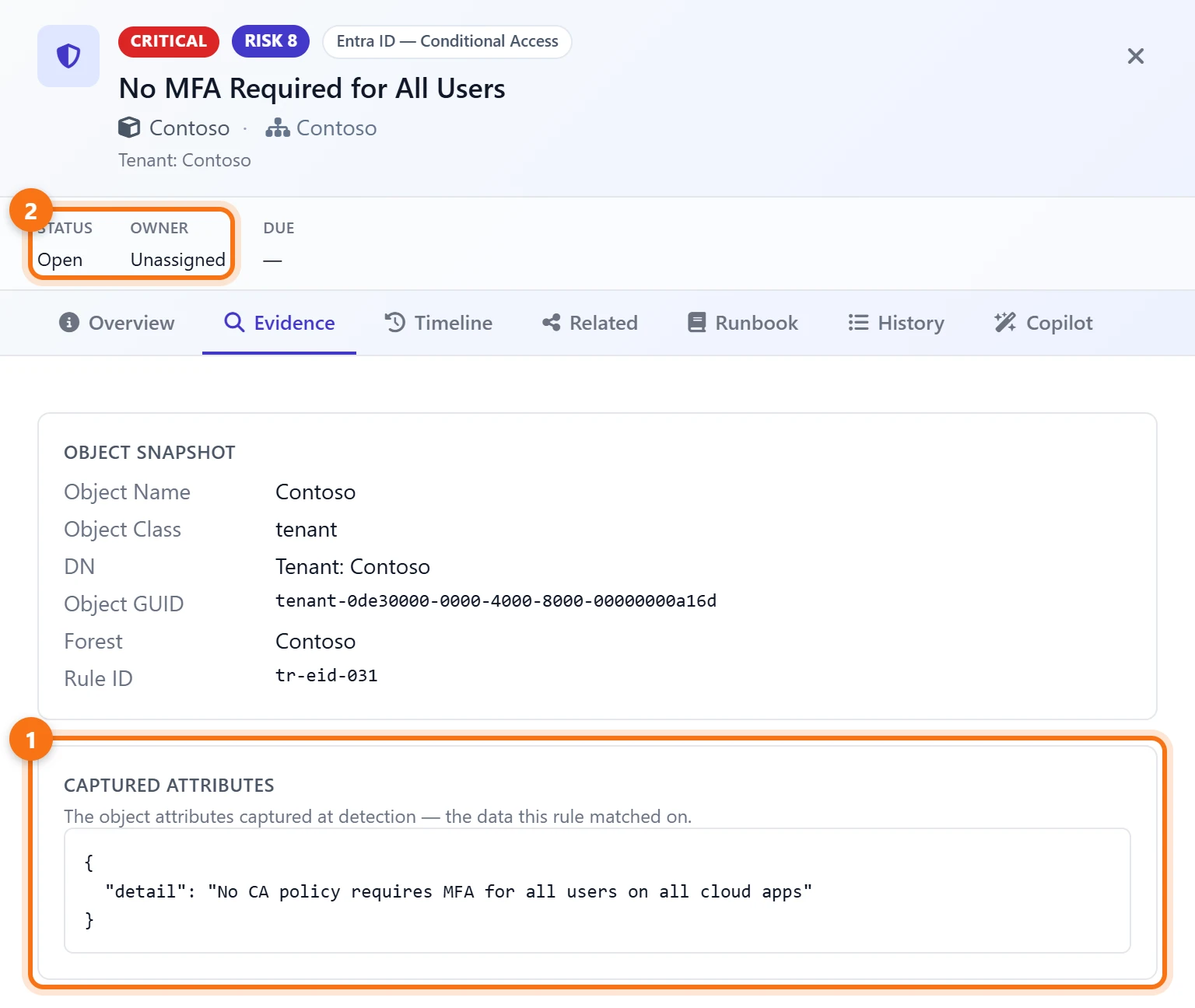Click the Entra ID — Conditional Access tag
Image resolution: width=1195 pixels, height=1008 pixels.
click(447, 41)
